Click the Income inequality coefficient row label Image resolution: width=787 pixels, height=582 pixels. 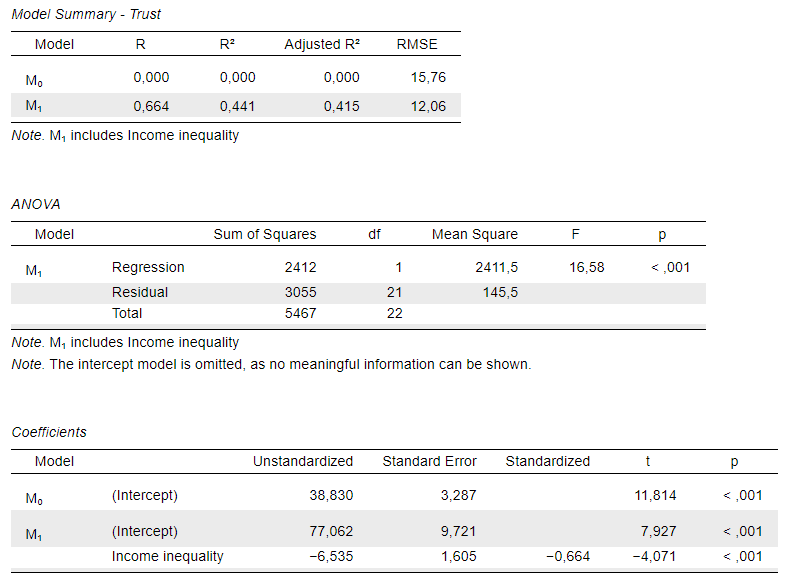[168, 556]
